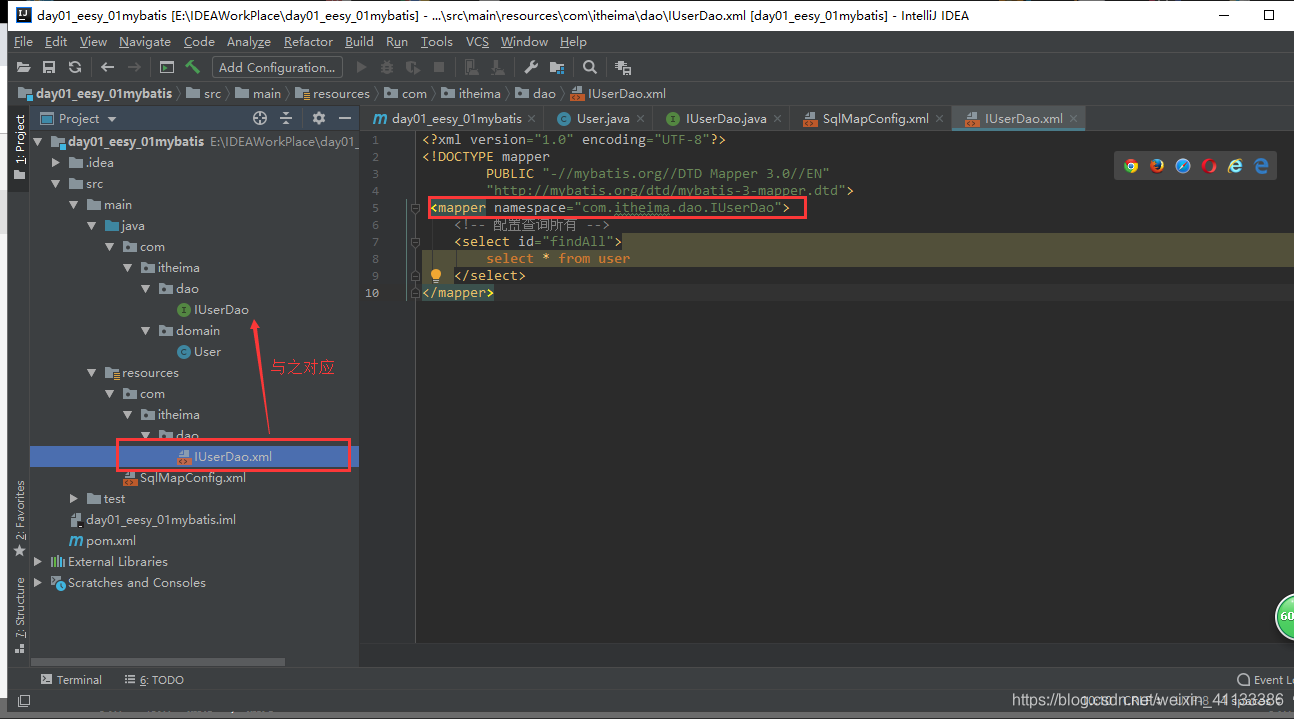Preview the XML in Edge browser icon
This screenshot has height=719, width=1294.
(1261, 166)
